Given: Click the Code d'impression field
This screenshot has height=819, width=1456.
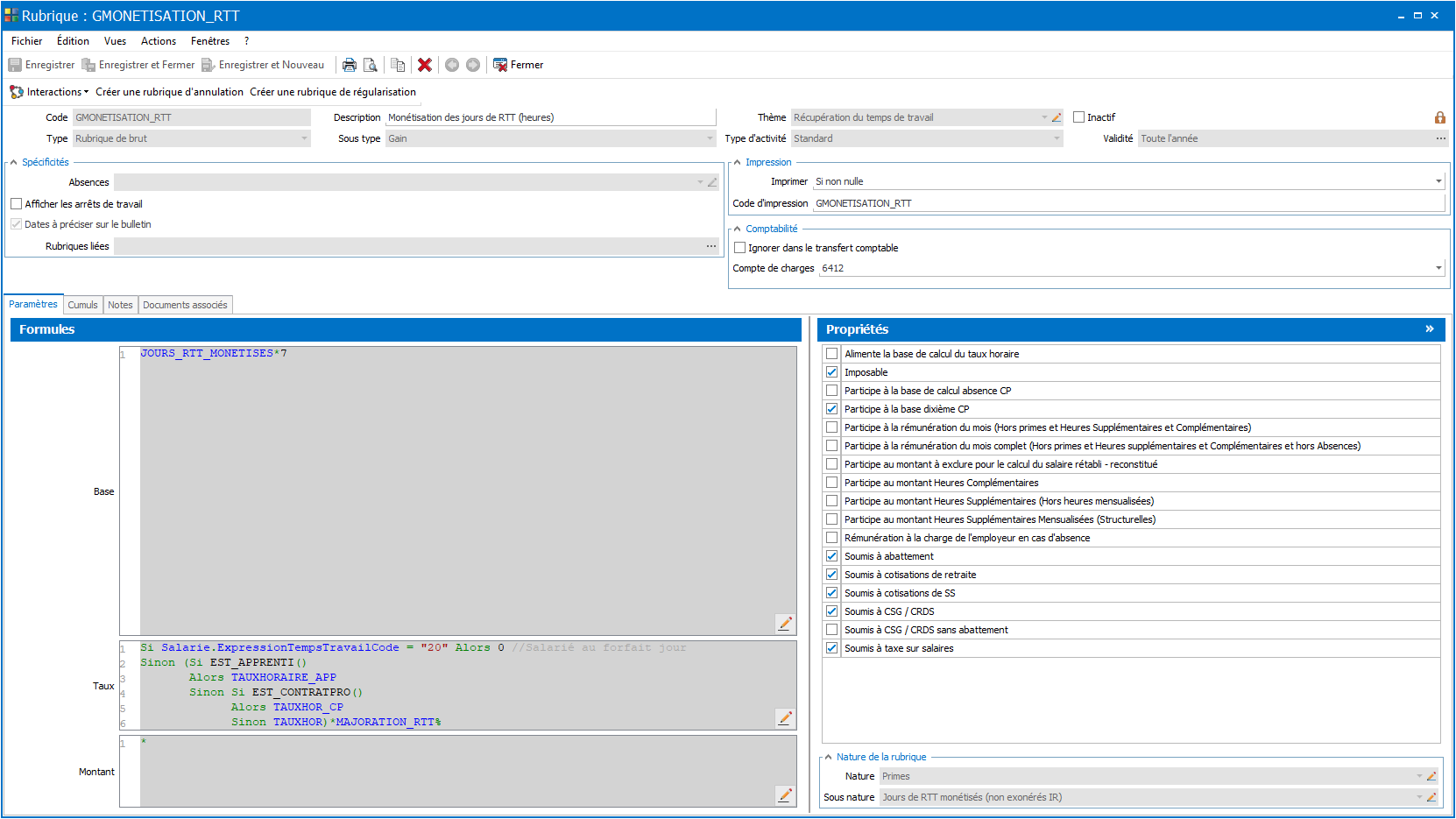Looking at the screenshot, I should [1128, 203].
